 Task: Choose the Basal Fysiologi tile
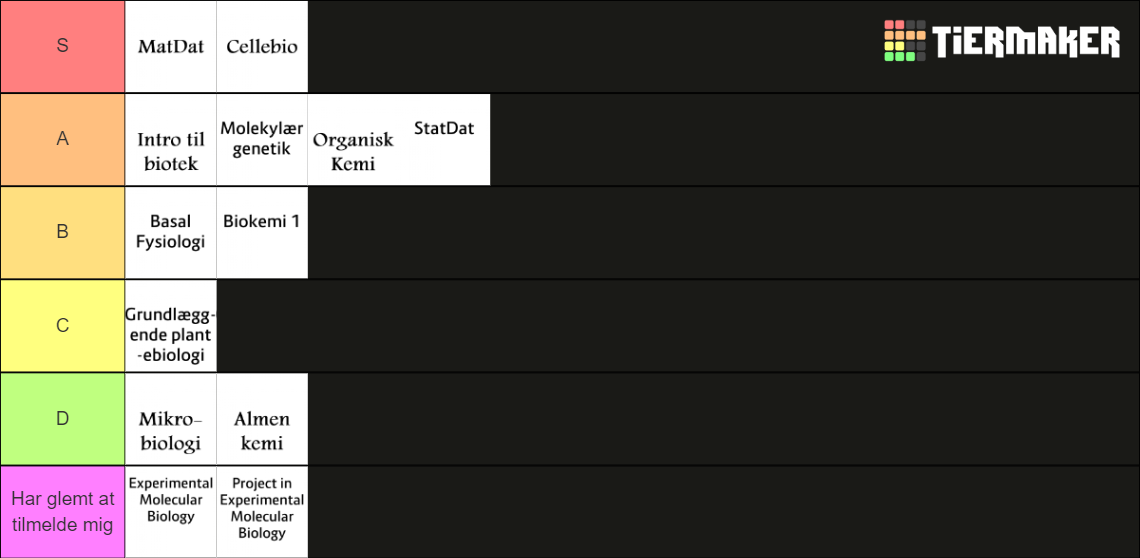(x=171, y=233)
